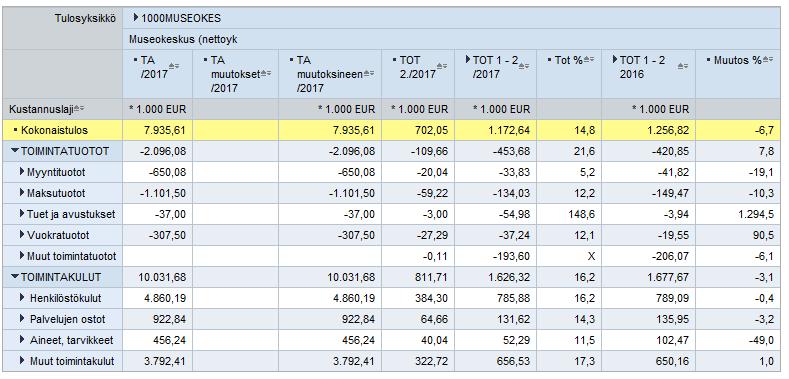Click the sort icon in TA /2017 column
This screenshot has width=789, height=379.
coord(174,66)
